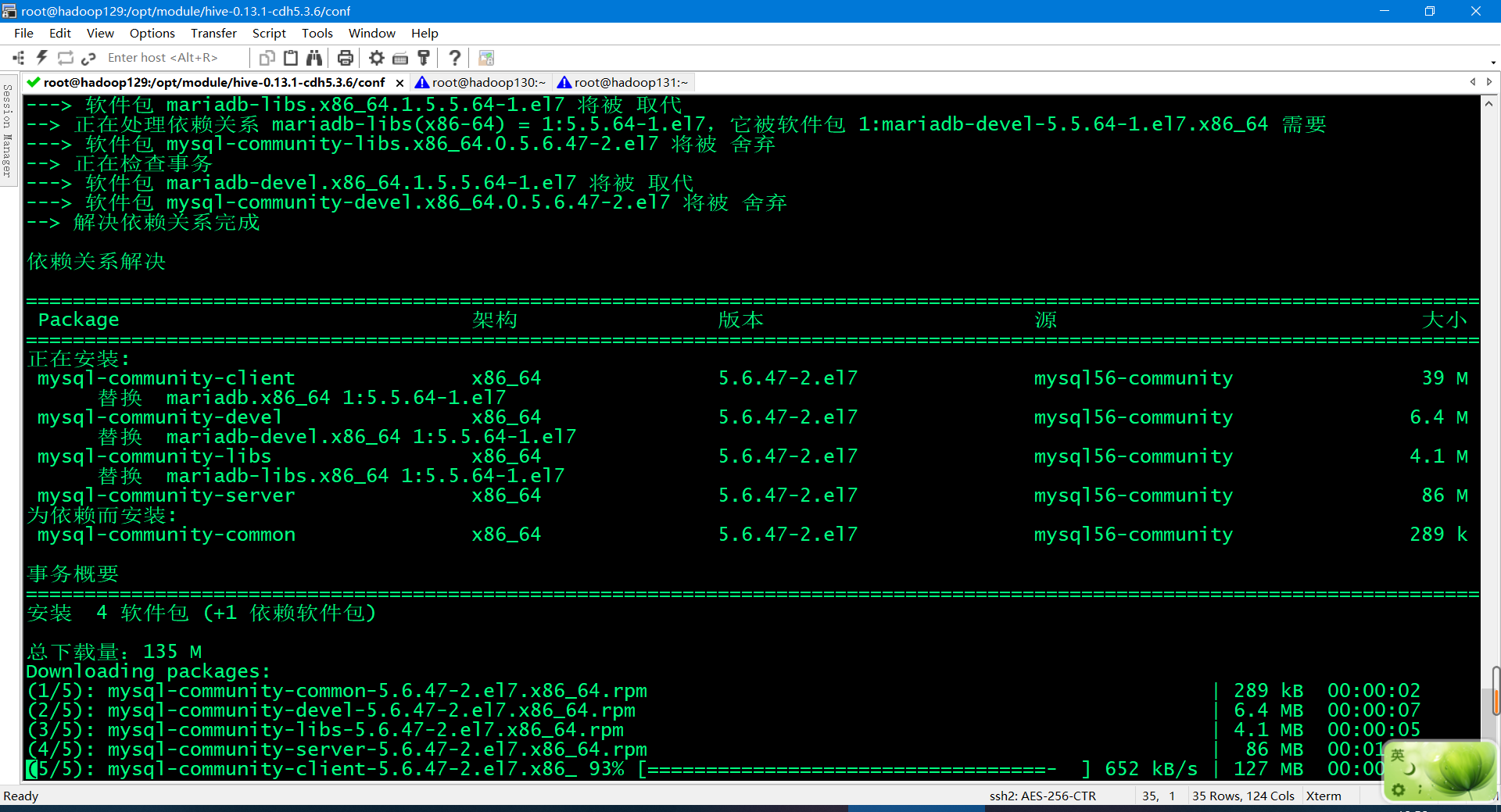Open the Transfer menu

(213, 34)
